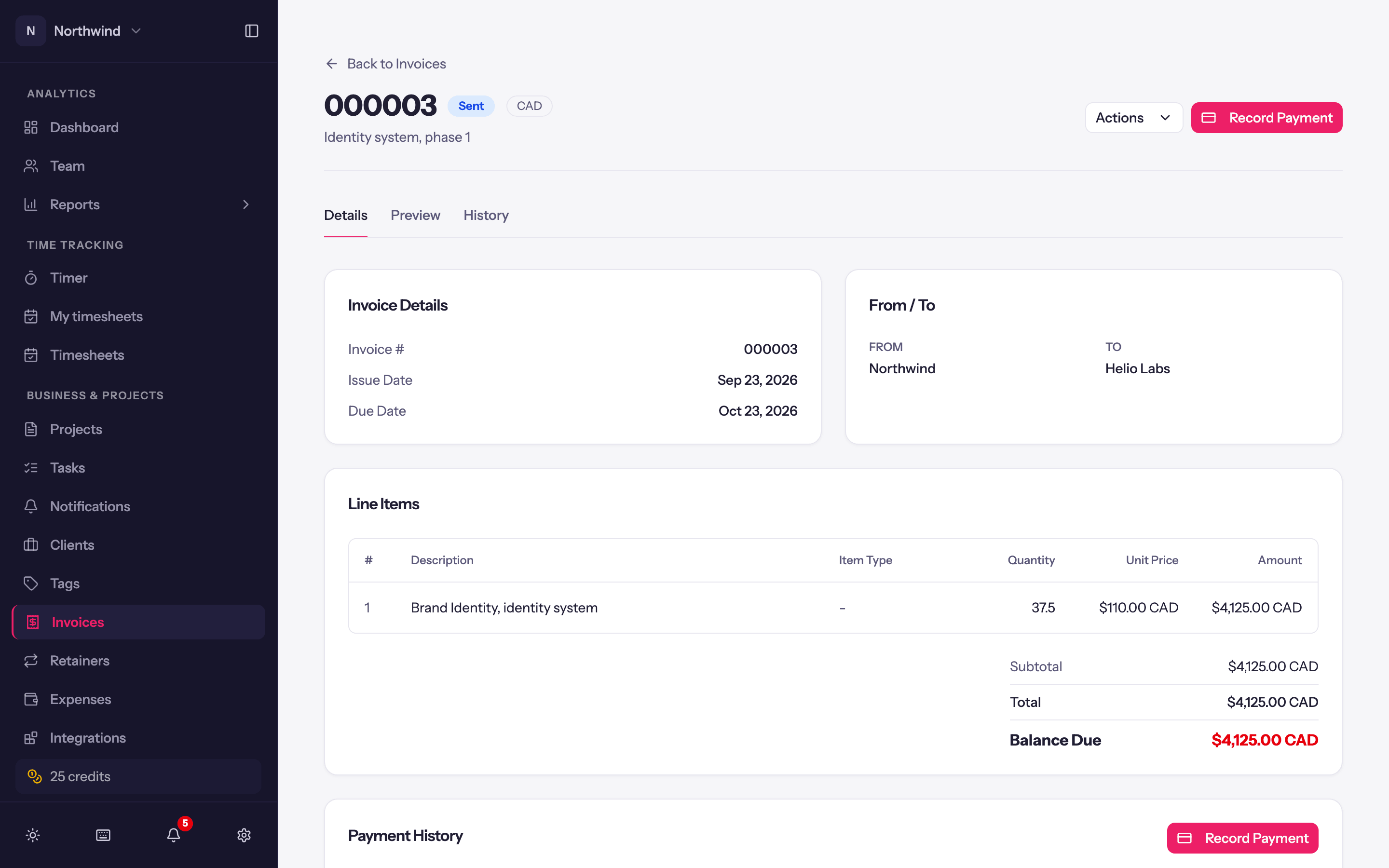Switch to the History tab

(x=486, y=215)
